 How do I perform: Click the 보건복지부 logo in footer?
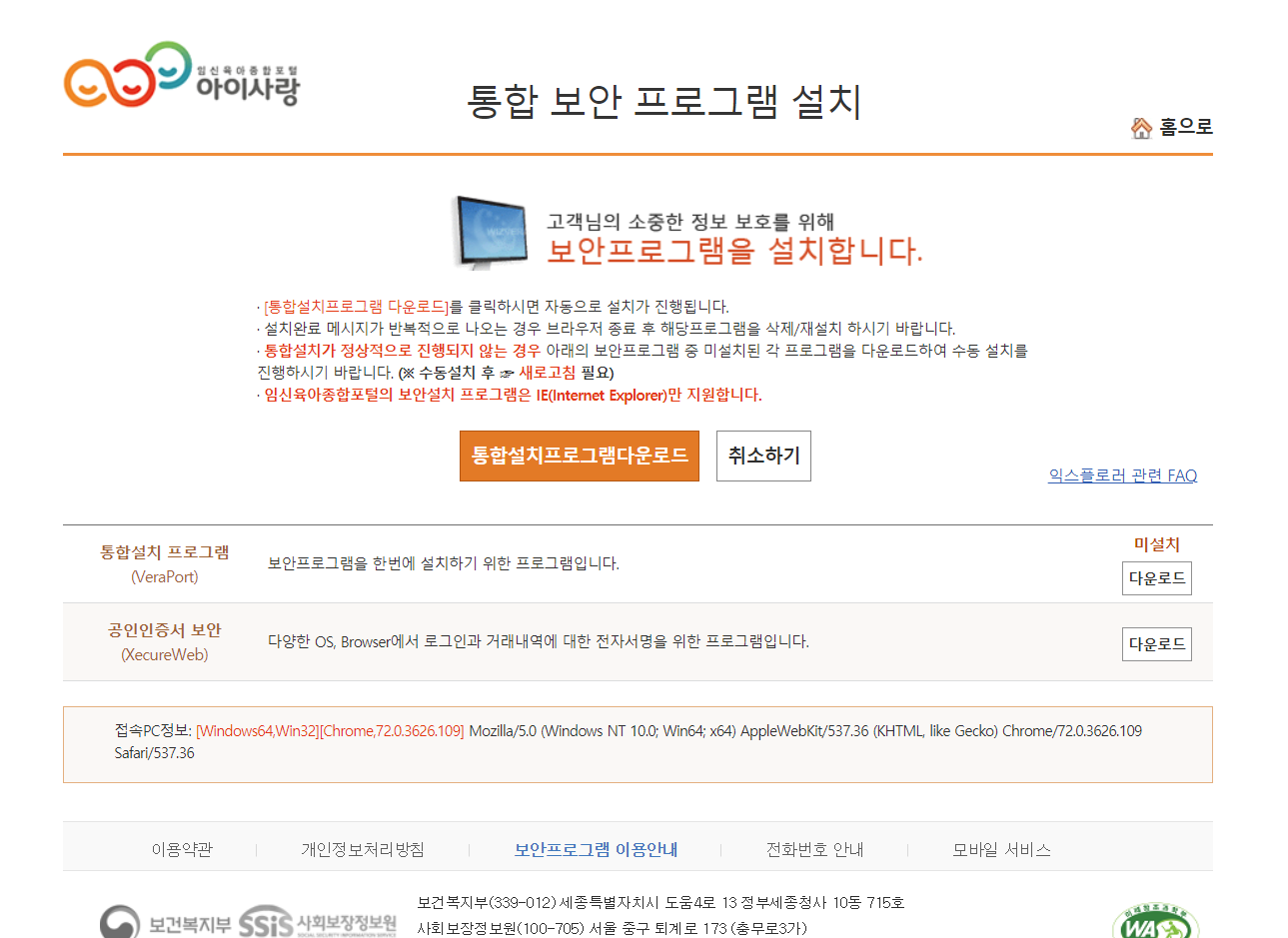[x=165, y=923]
